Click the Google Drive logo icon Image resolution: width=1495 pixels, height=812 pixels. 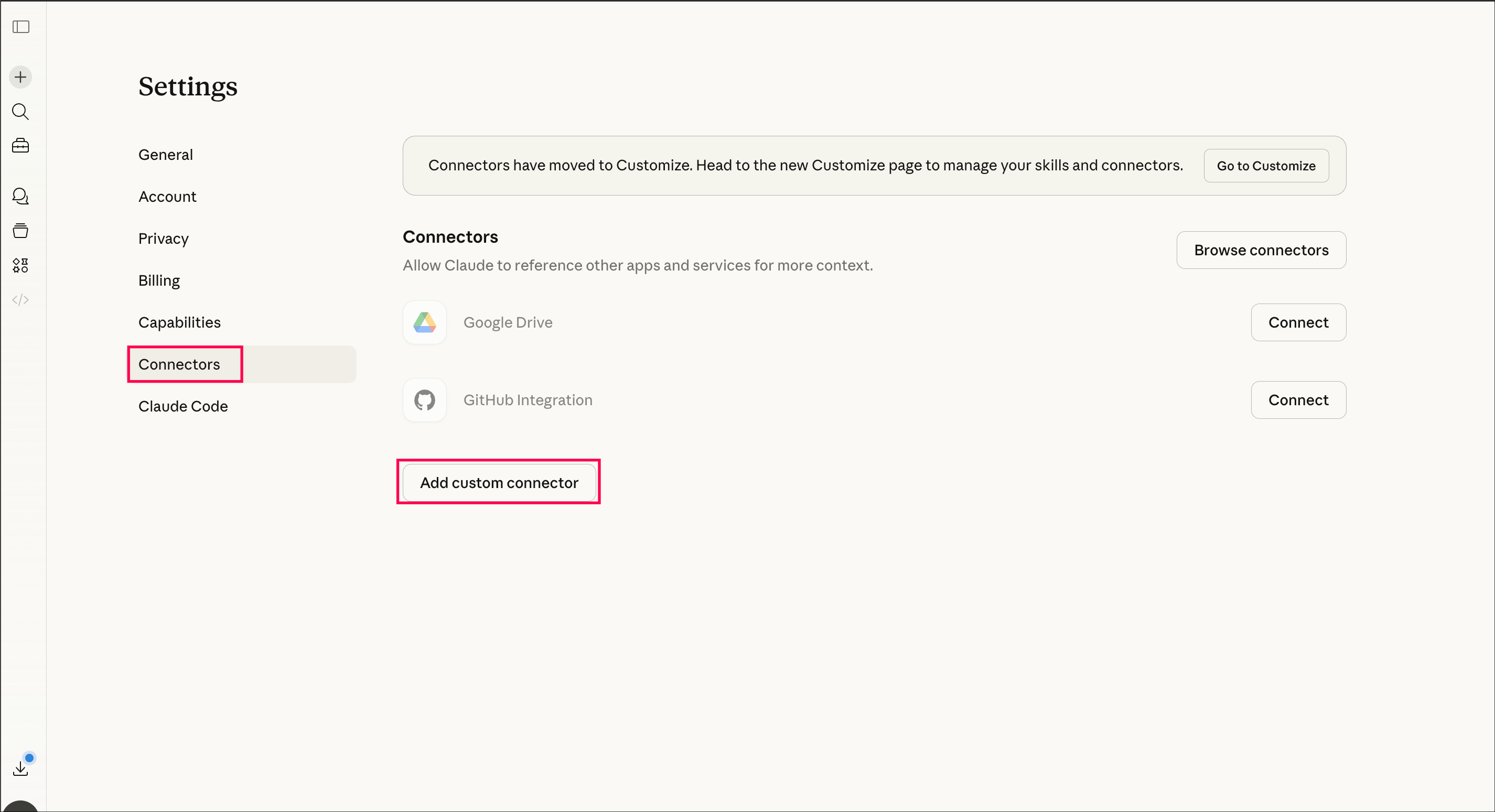pos(424,322)
